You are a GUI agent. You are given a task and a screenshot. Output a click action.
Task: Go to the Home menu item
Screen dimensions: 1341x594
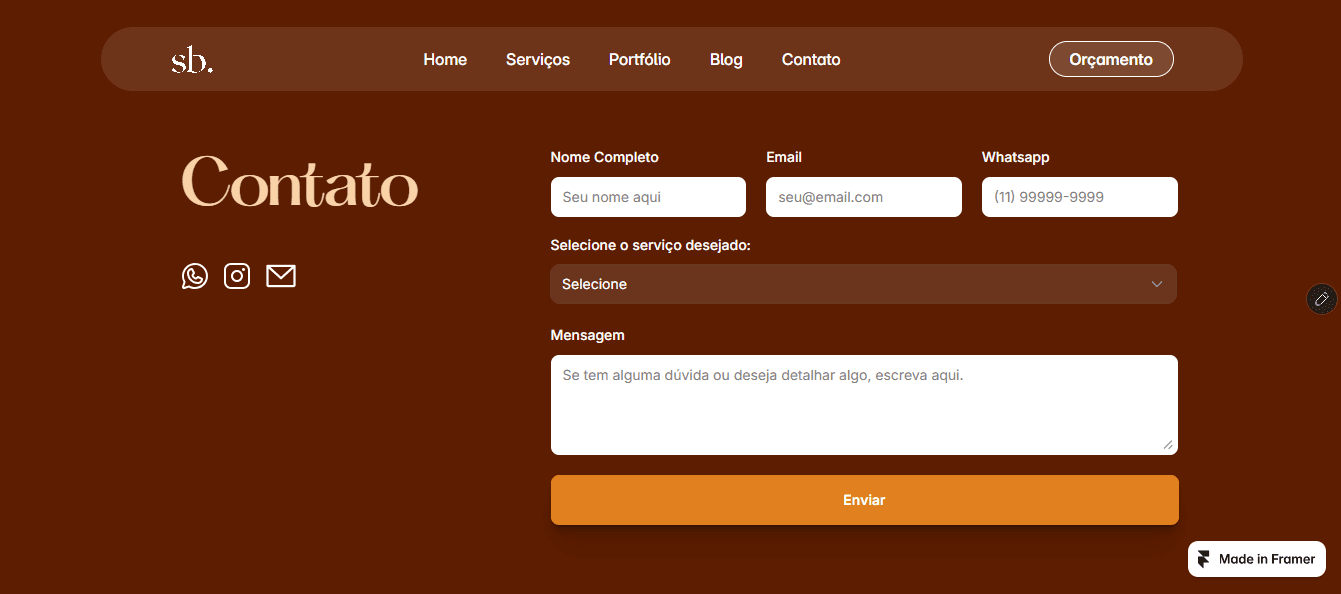(445, 60)
